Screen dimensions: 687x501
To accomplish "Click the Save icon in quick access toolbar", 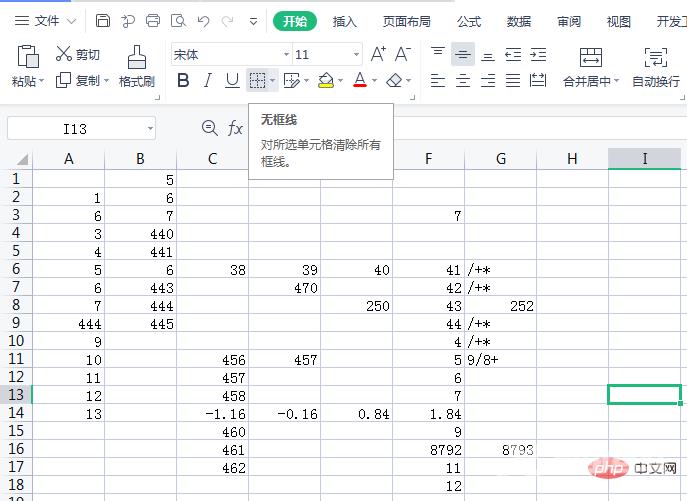I will [103, 20].
